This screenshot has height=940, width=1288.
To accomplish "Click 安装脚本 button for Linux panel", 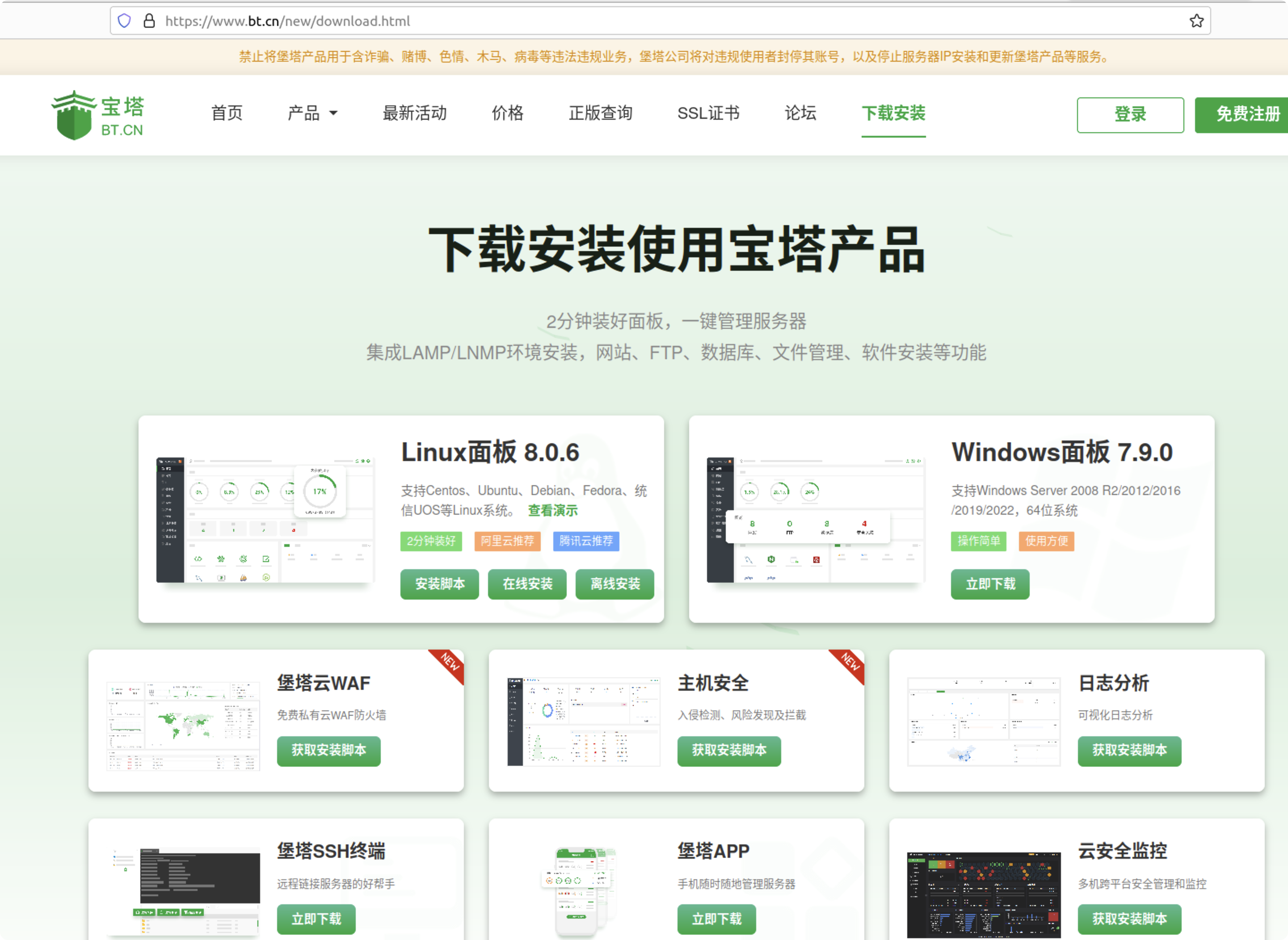I will pos(439,584).
